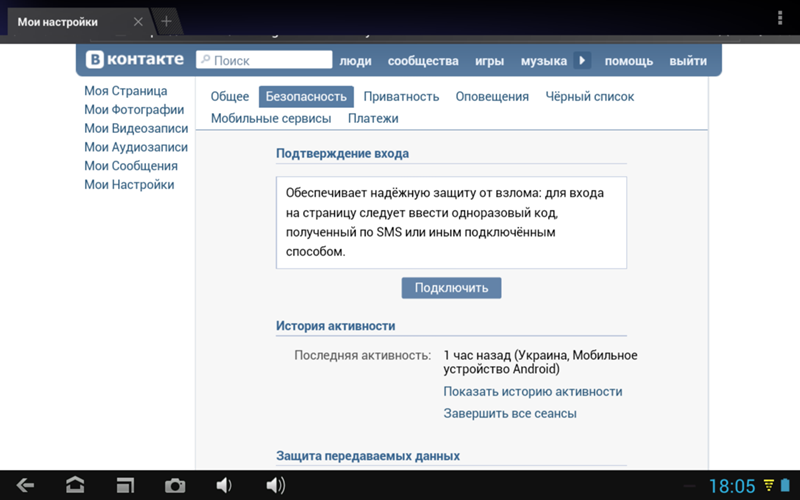Focus the Поиск search field
The image size is (800, 500).
tap(264, 60)
